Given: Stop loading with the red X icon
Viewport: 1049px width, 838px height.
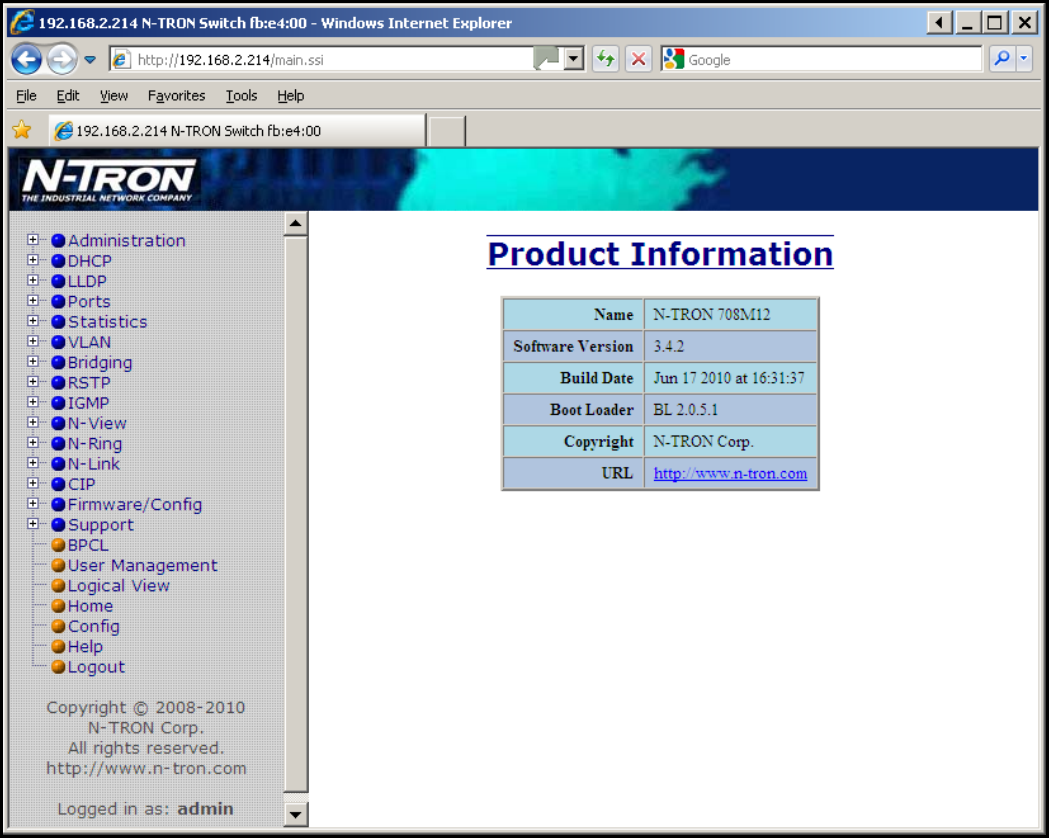Looking at the screenshot, I should pos(638,60).
